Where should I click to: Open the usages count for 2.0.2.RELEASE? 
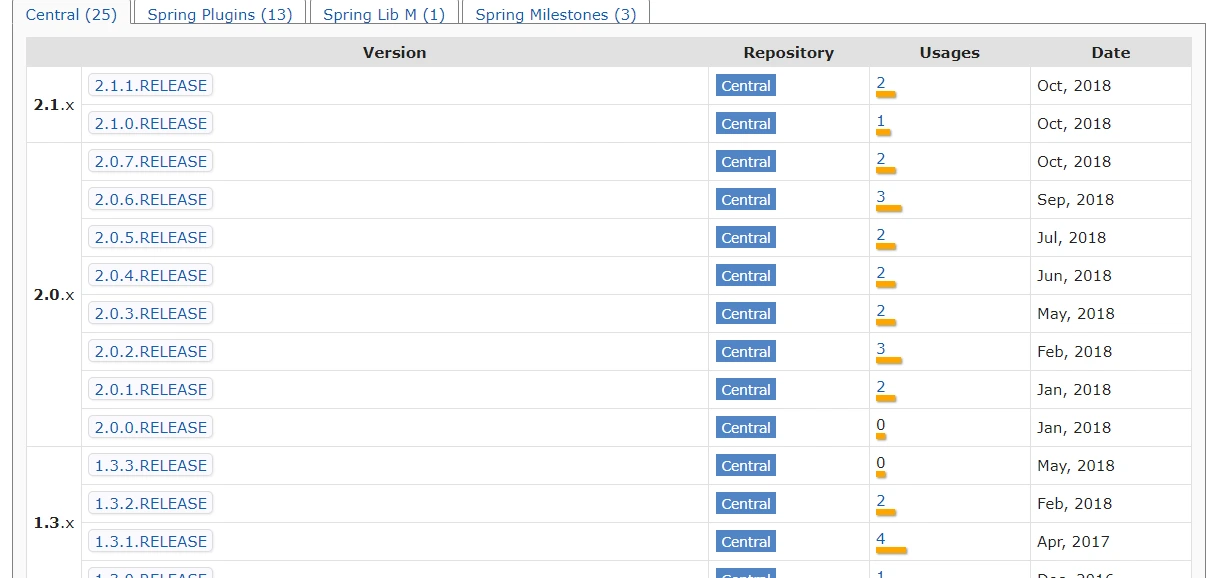coord(881,349)
